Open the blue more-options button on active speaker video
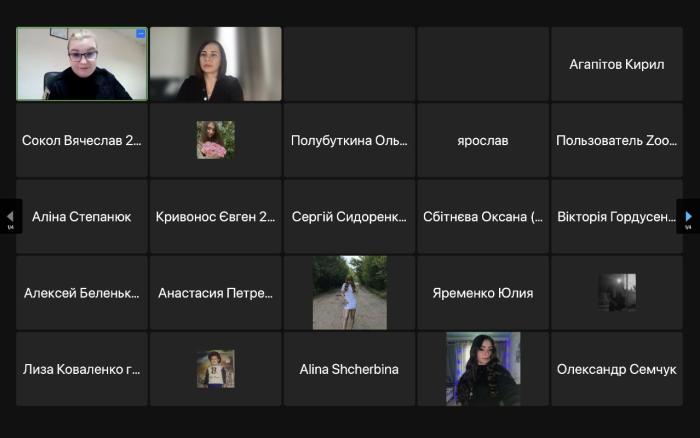700x438 pixels. tap(140, 34)
